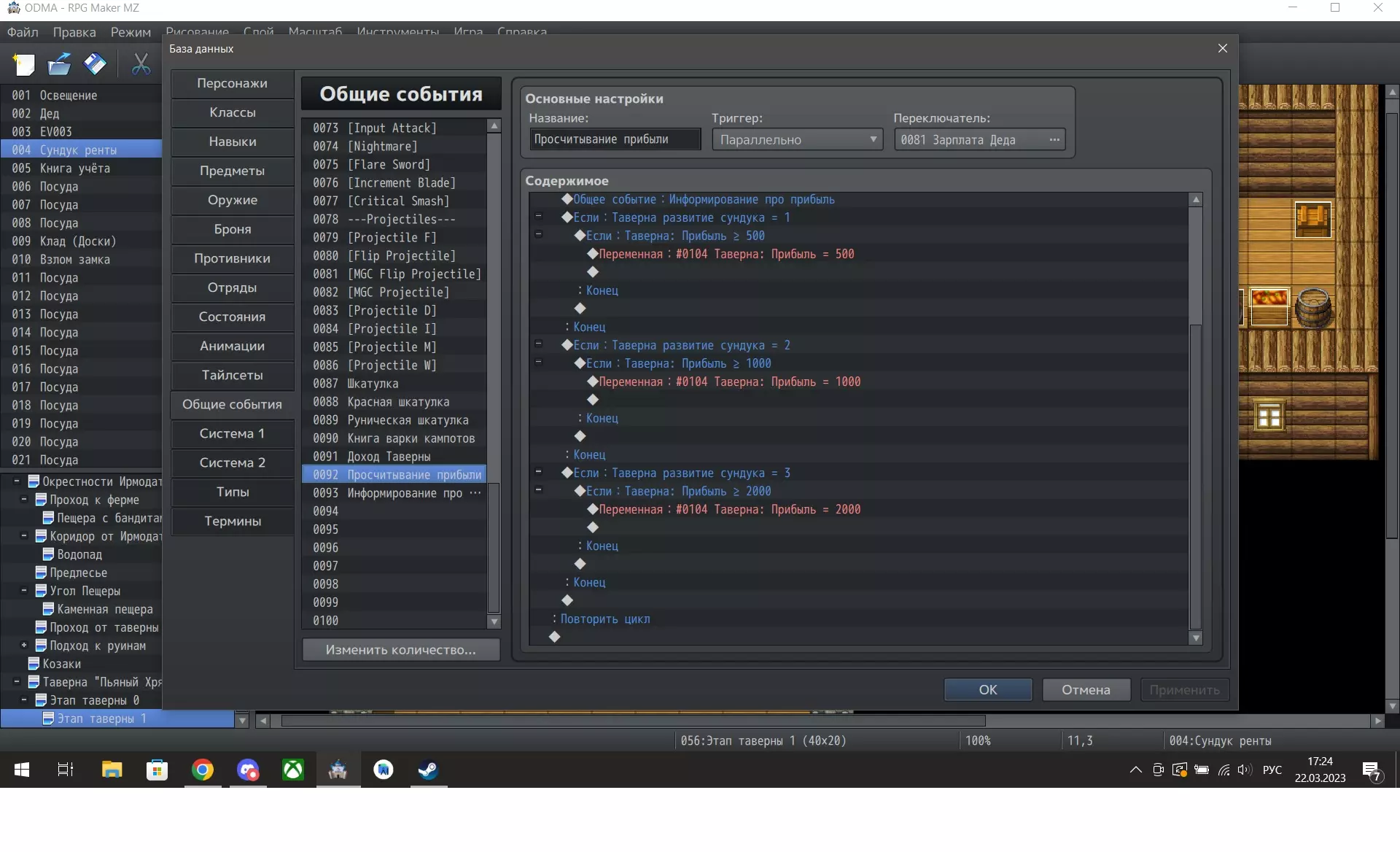
Task: Click the ellipsis button next to 0081 Зарплата Деда
Action: pyautogui.click(x=1054, y=139)
